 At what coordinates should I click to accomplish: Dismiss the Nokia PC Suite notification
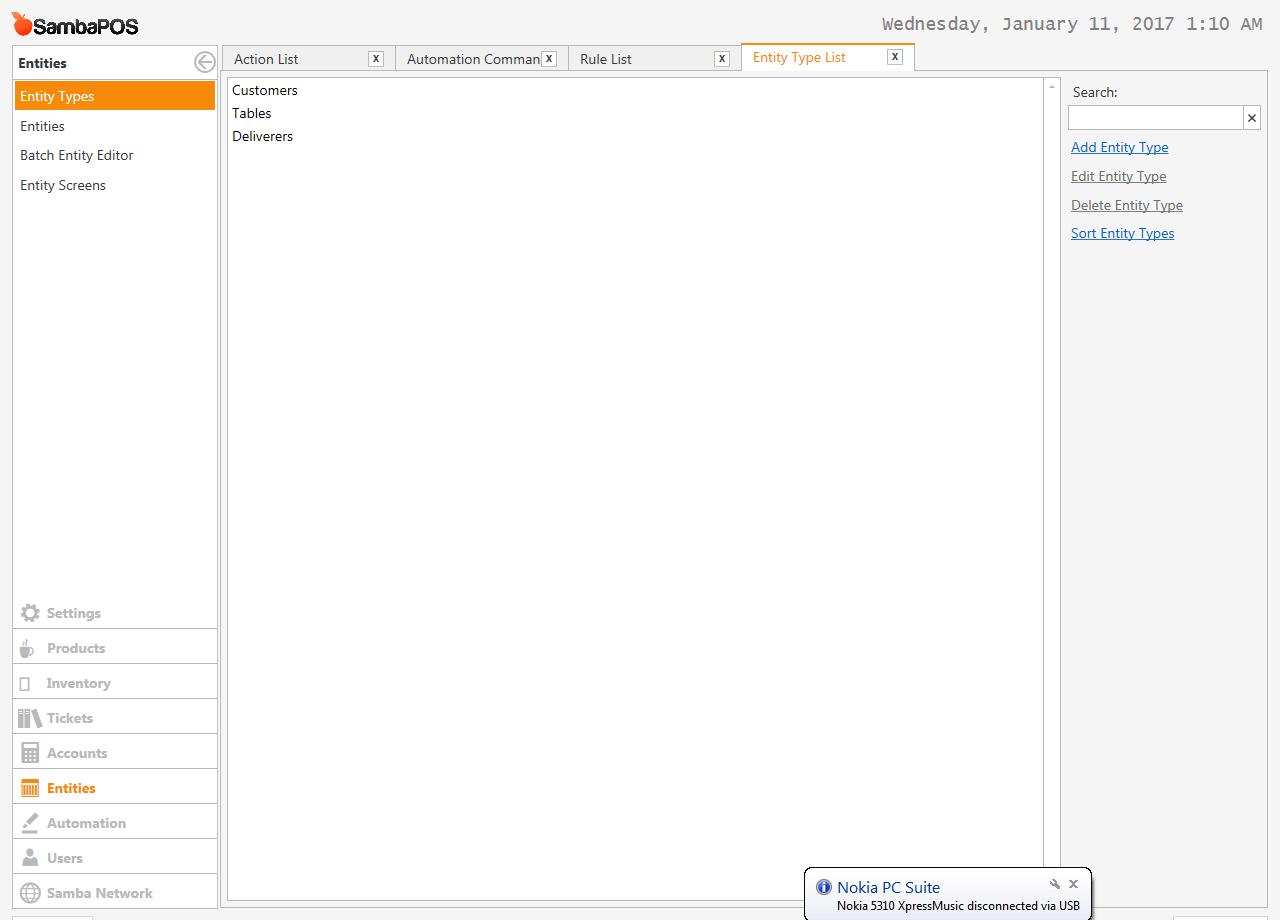(1073, 884)
